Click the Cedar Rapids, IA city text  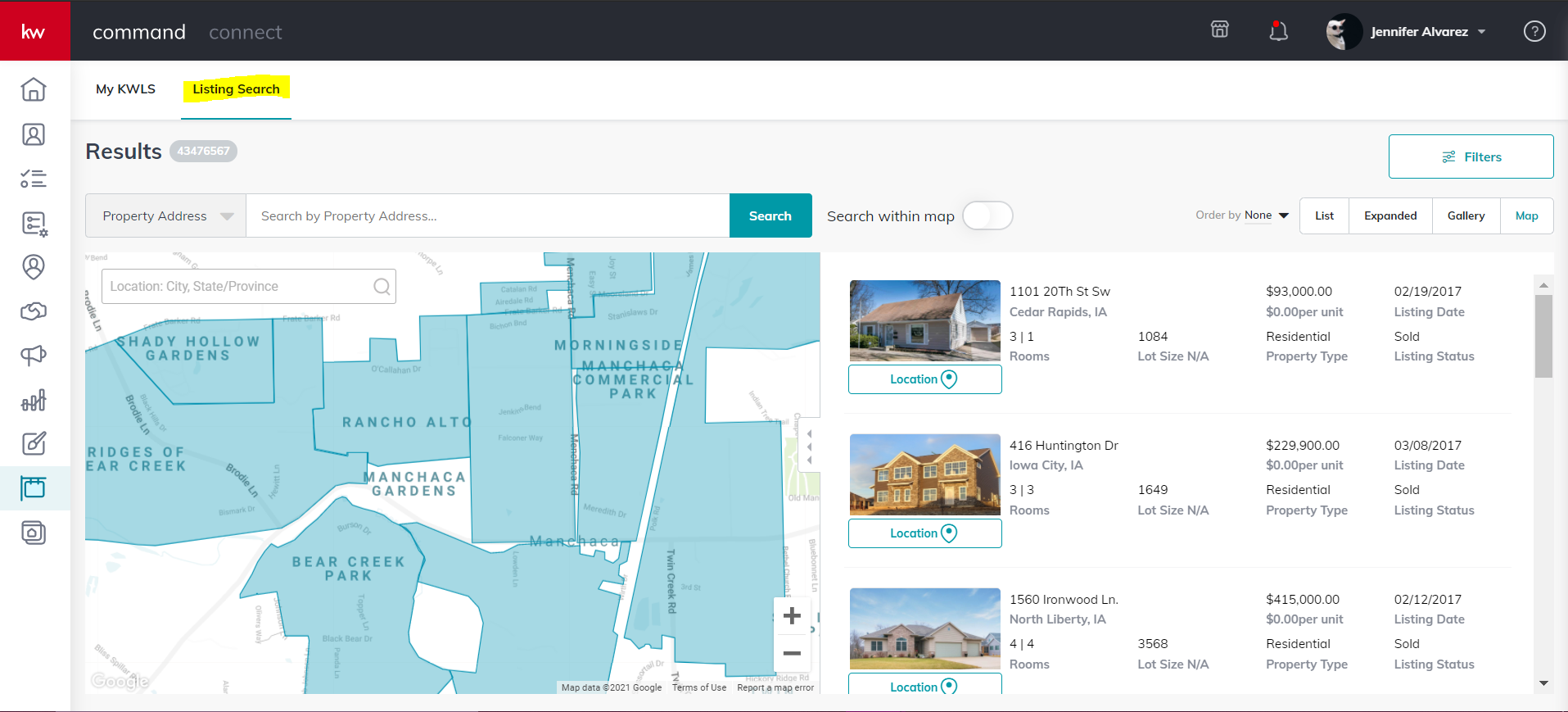(1058, 312)
